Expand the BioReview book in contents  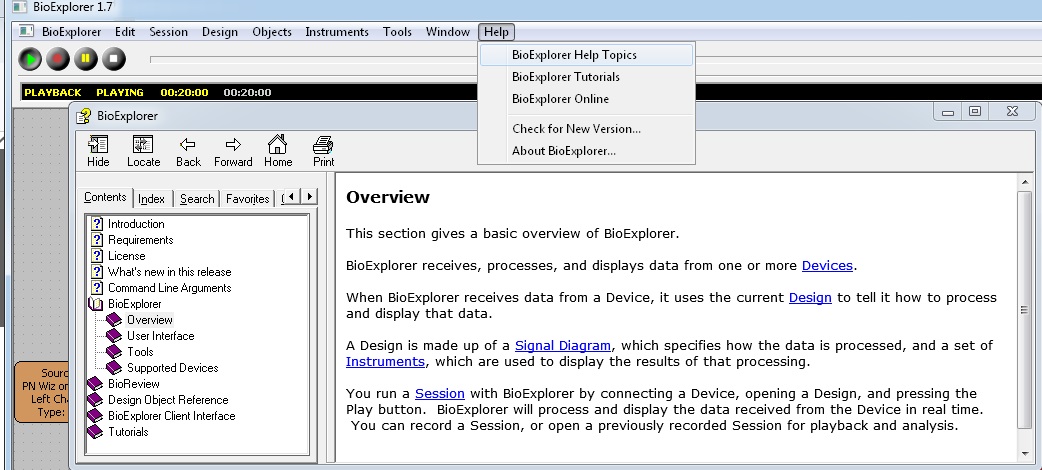130,384
